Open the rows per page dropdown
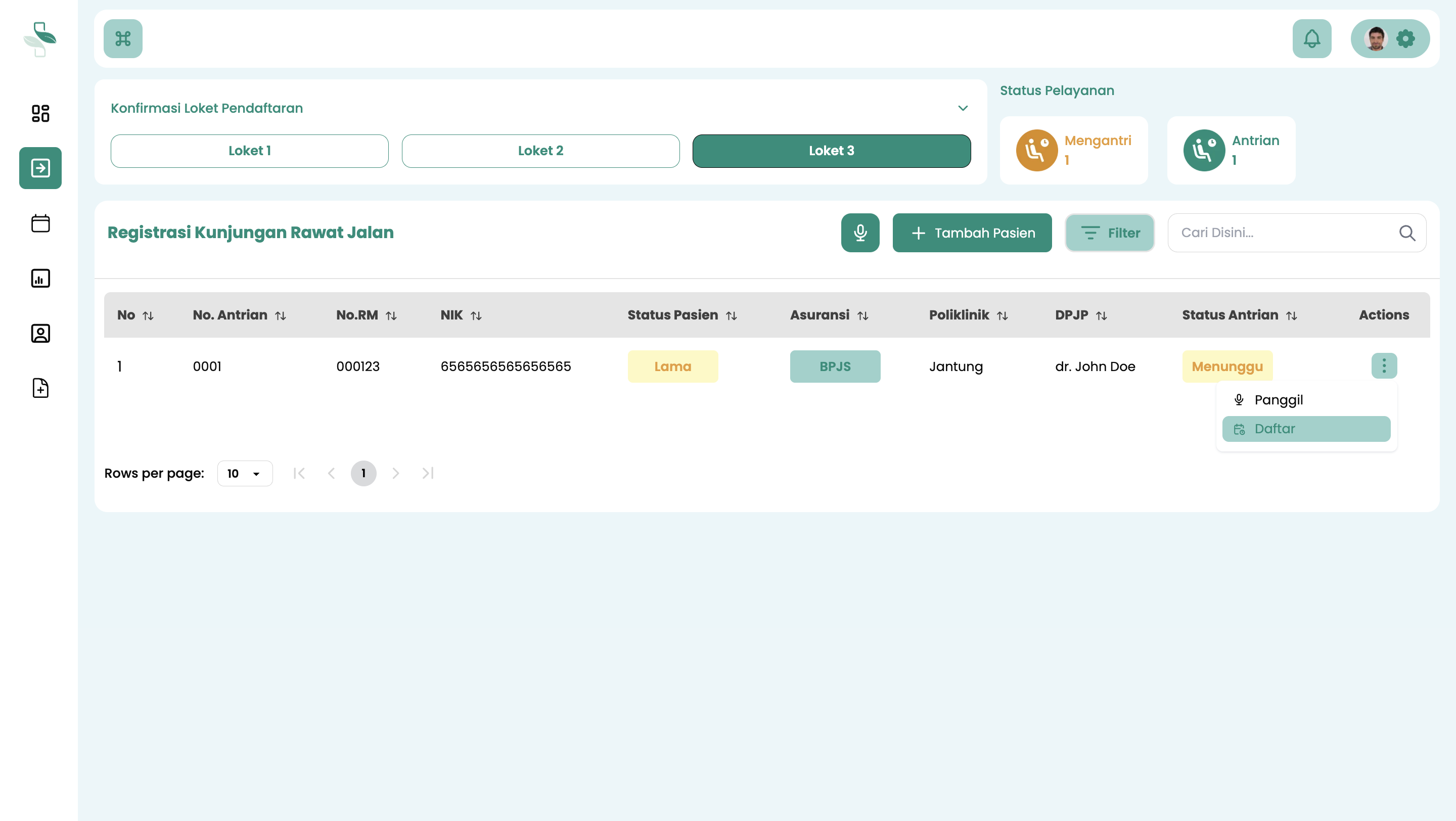The image size is (1456, 821). 244,474
